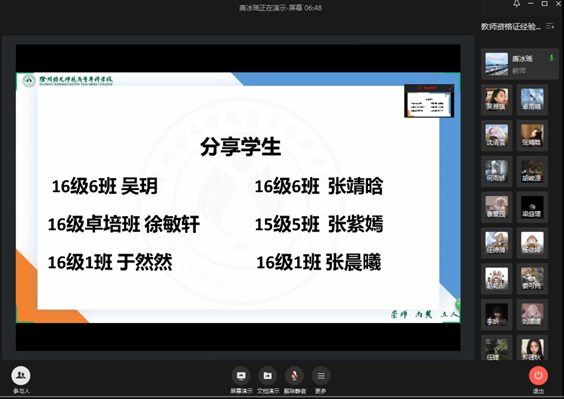The image size is (564, 399).
Task: Collapse sidebar using list-arrow icon
Action: point(550,26)
